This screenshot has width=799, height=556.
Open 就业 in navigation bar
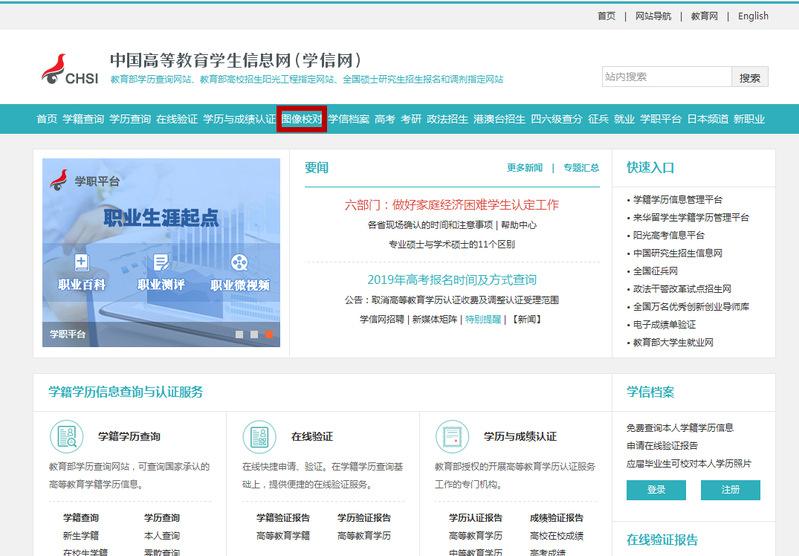624,119
